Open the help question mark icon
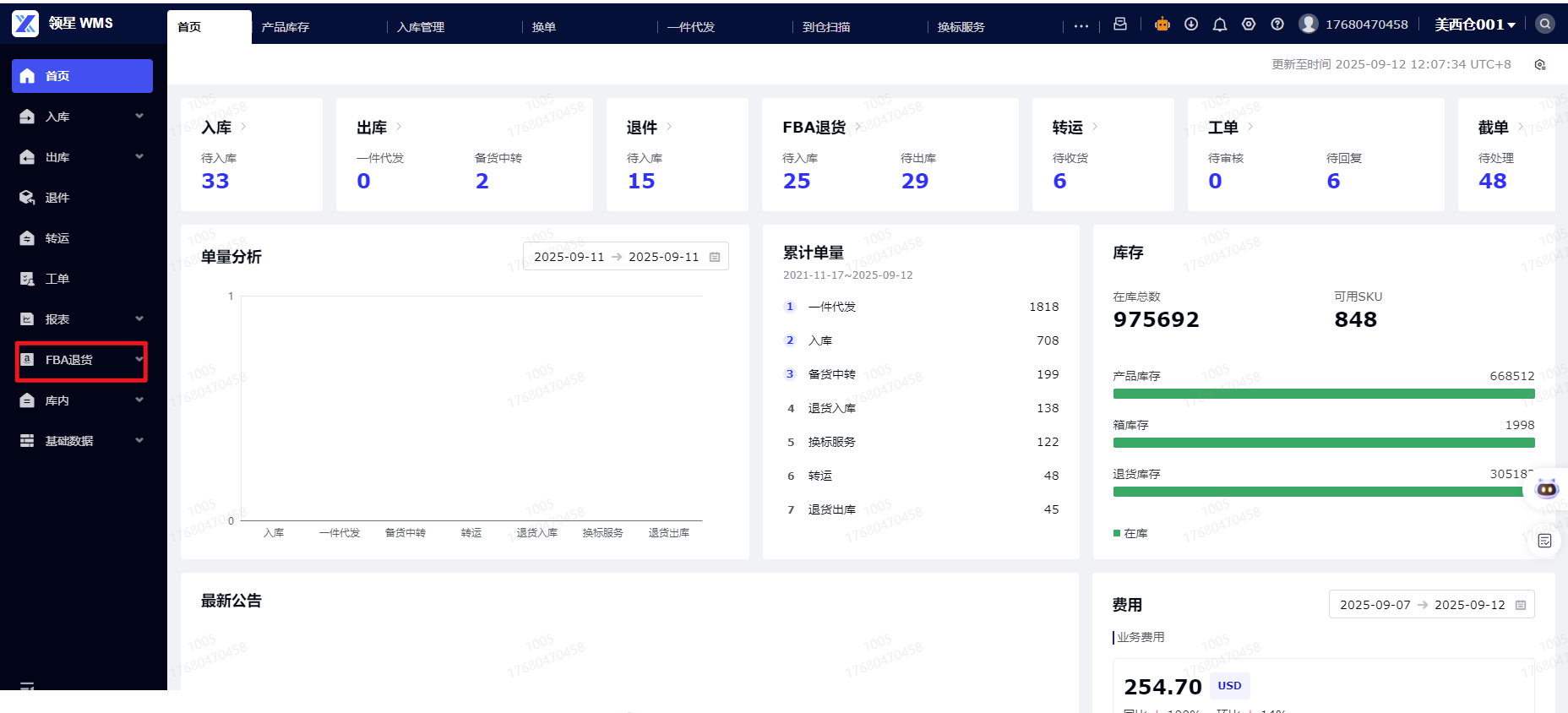The width and height of the screenshot is (1568, 713). point(1277,24)
